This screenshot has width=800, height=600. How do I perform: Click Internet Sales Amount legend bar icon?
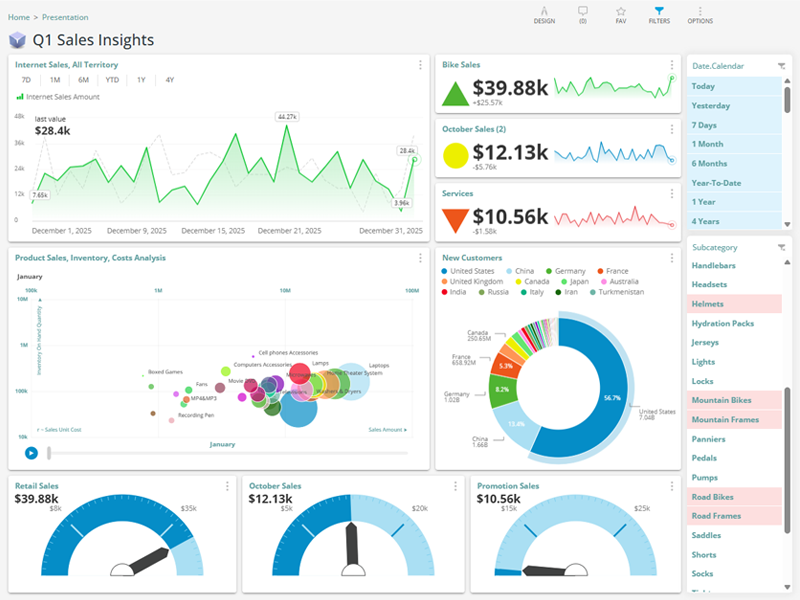tap(20, 96)
